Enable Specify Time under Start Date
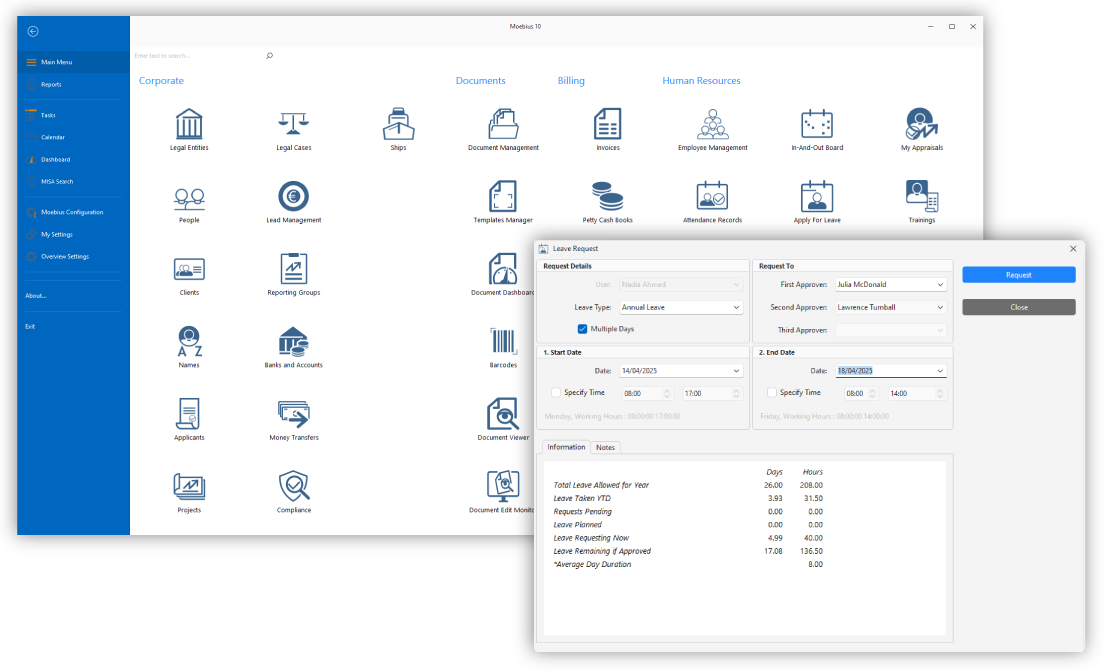 [556, 393]
